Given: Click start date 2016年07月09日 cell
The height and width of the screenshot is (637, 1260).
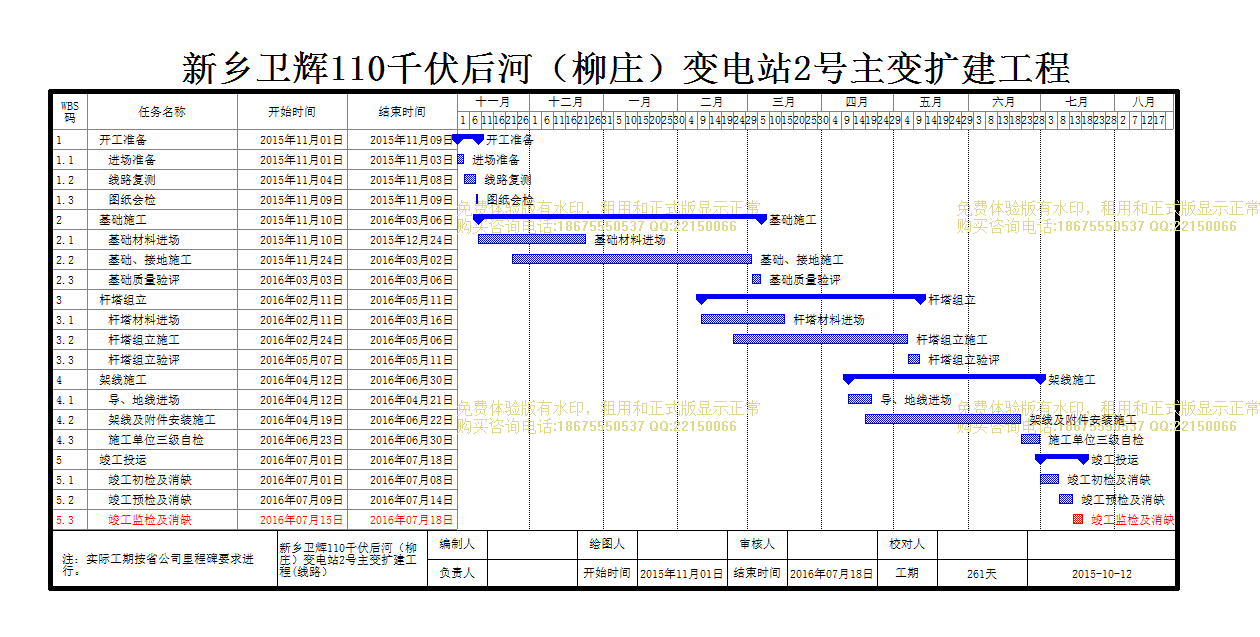Looking at the screenshot, I should click(293, 500).
